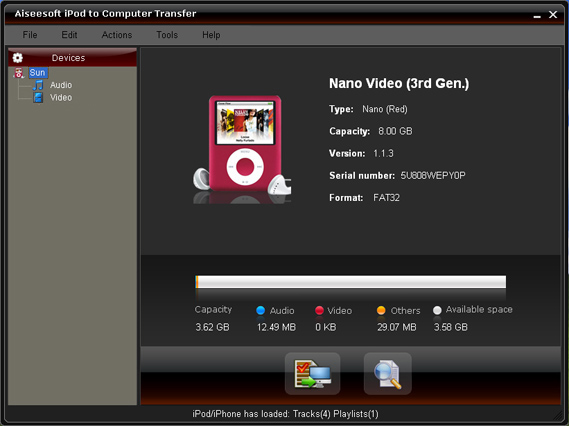569x426 pixels.
Task: Click the Devices gear icon
Action: (x=17, y=58)
